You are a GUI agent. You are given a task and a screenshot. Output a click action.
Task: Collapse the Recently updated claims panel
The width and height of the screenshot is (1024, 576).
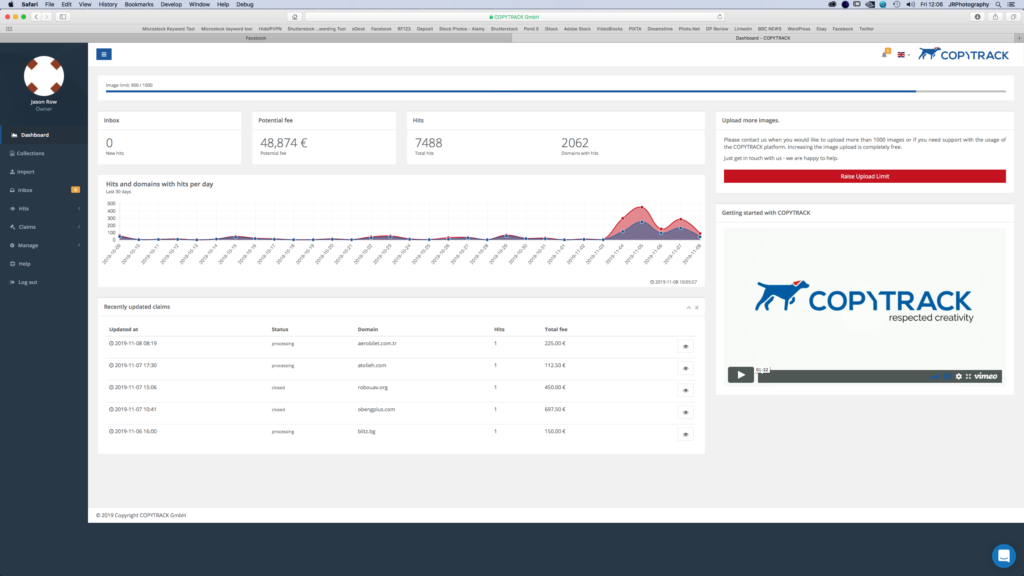688,308
